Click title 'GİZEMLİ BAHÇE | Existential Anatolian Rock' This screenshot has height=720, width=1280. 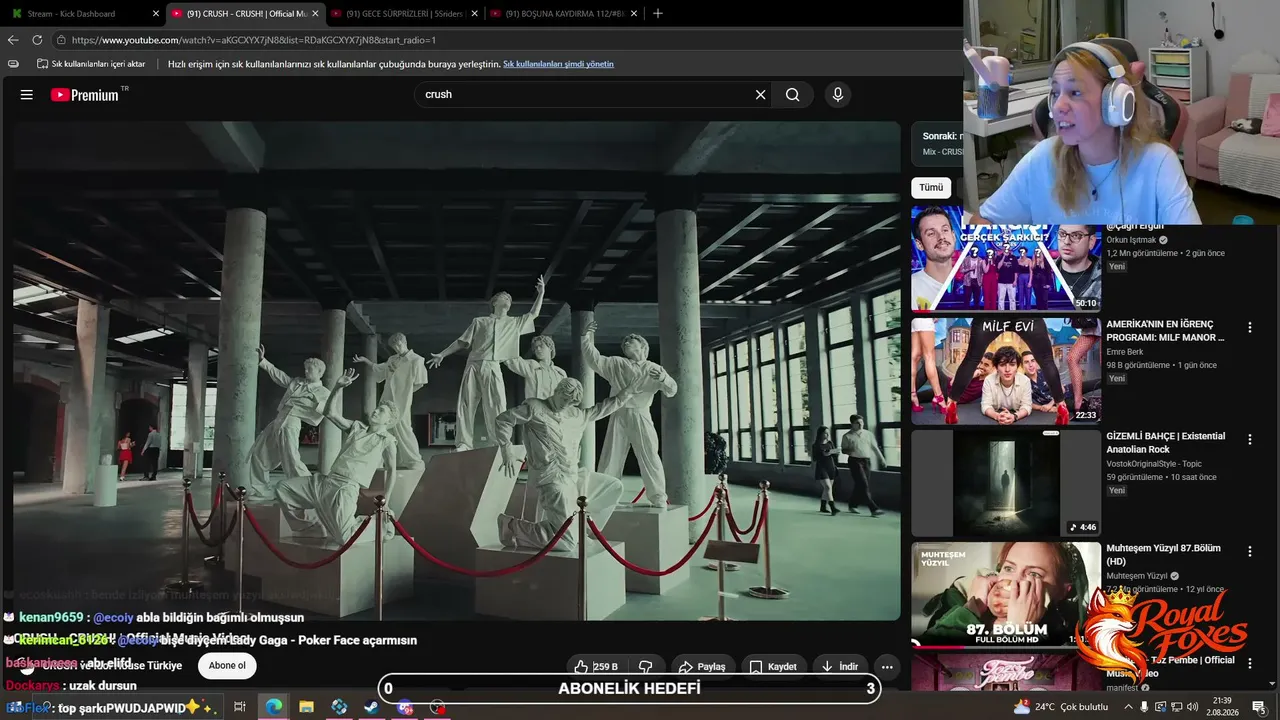coord(1166,443)
